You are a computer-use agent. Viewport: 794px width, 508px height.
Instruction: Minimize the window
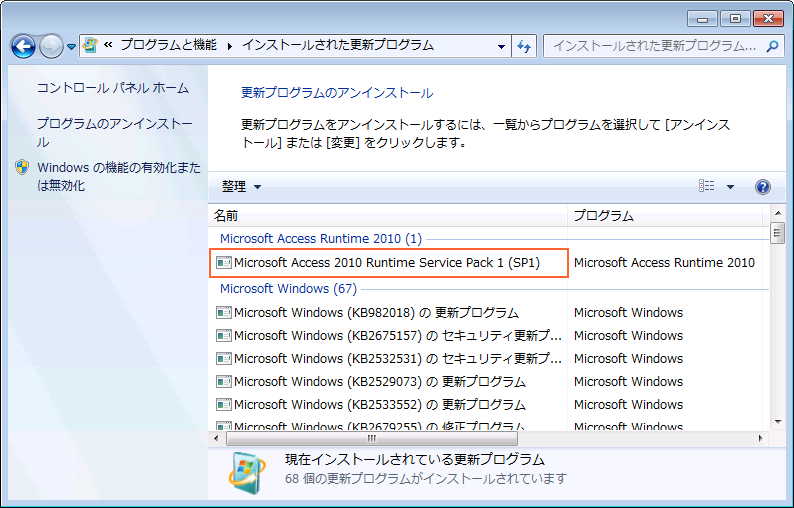pos(702,19)
